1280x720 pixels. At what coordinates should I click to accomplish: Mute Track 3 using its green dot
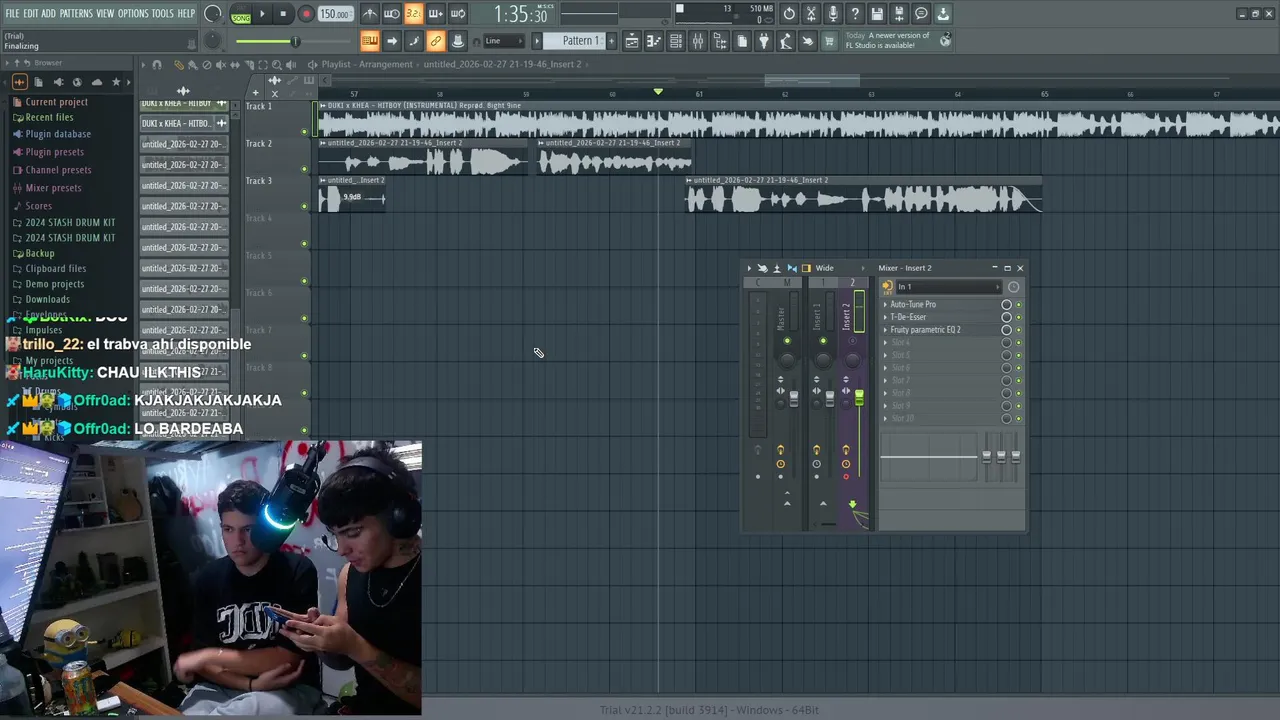pos(305,206)
